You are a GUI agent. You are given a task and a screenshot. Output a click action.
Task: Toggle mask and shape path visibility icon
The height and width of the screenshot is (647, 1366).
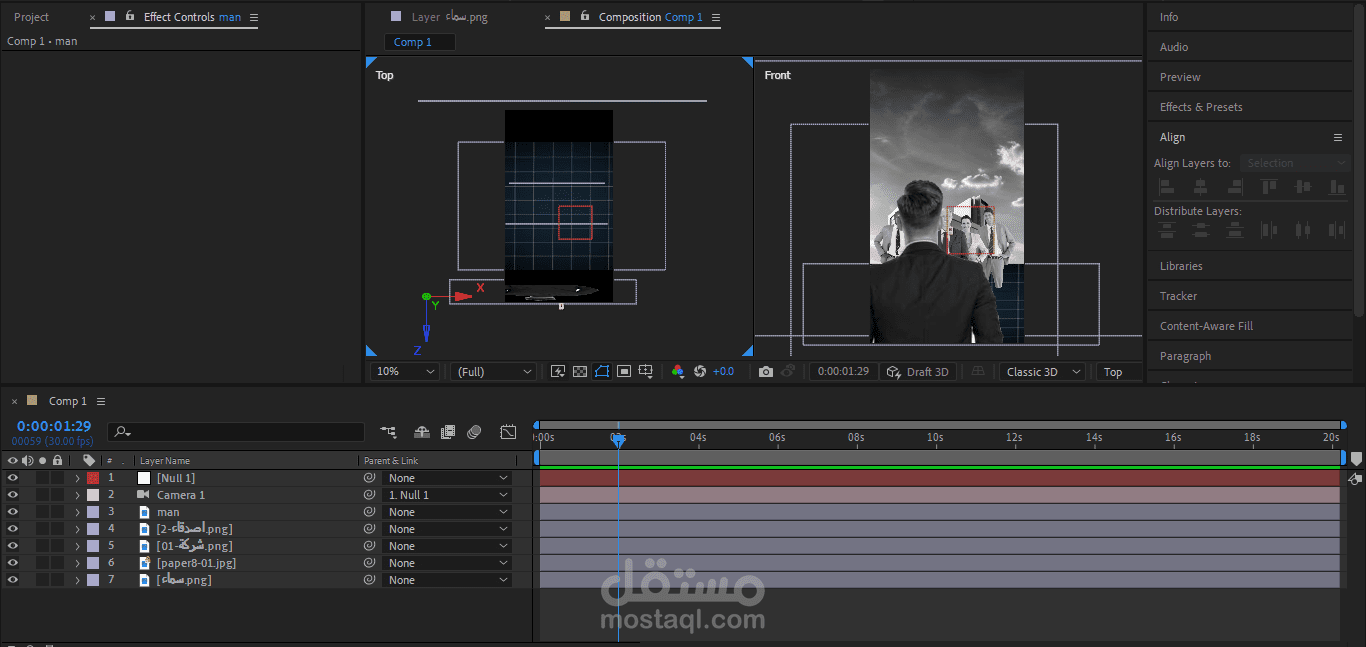(x=602, y=372)
